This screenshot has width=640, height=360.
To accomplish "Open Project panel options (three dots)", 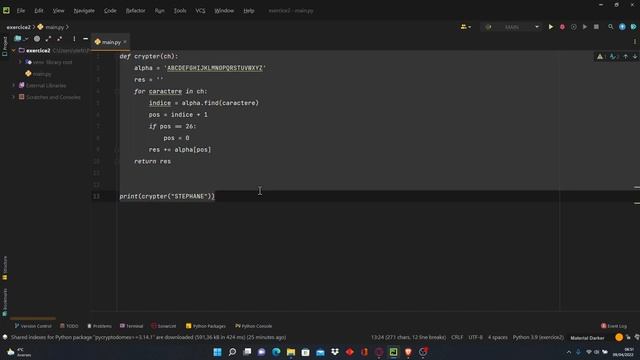I will [x=74, y=39].
